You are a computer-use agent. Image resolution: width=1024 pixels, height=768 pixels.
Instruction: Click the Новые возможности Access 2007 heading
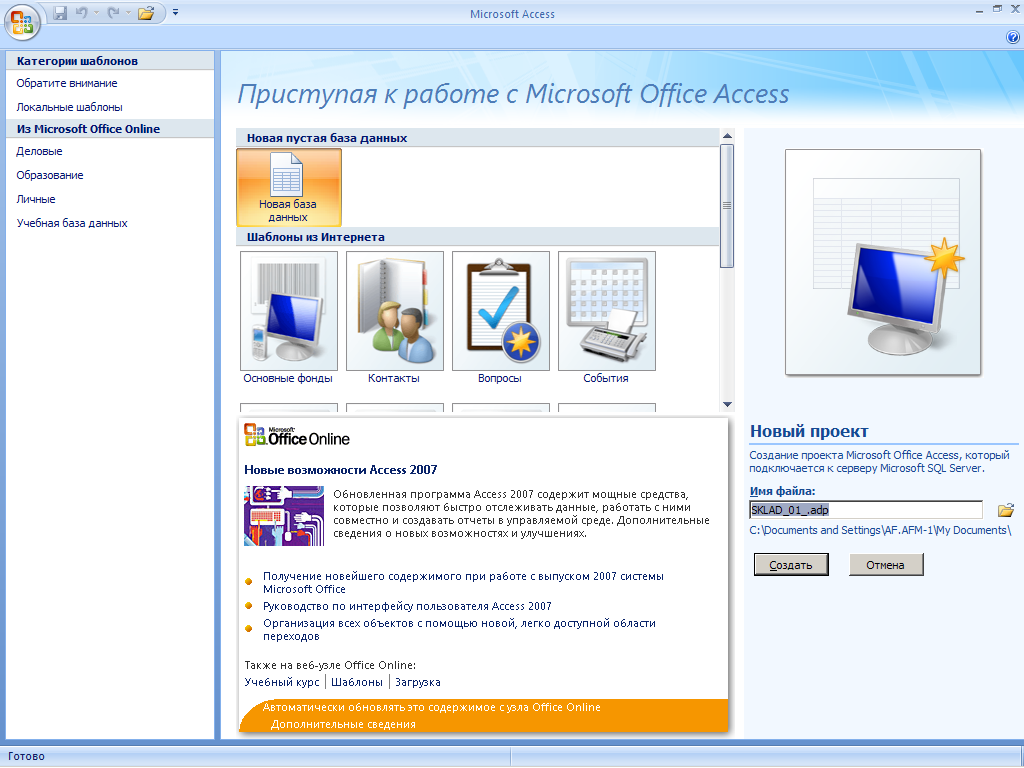tap(340, 470)
